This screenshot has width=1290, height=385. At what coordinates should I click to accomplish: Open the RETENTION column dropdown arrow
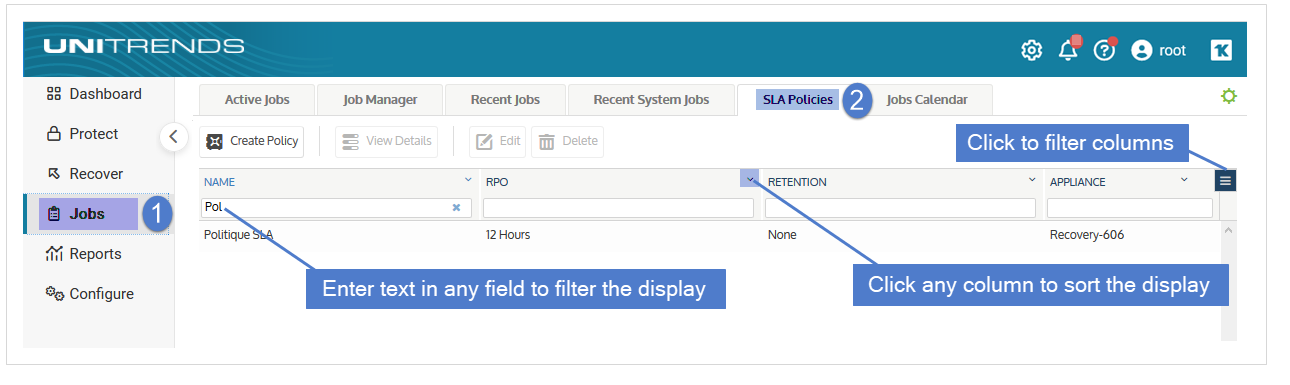click(x=1032, y=180)
